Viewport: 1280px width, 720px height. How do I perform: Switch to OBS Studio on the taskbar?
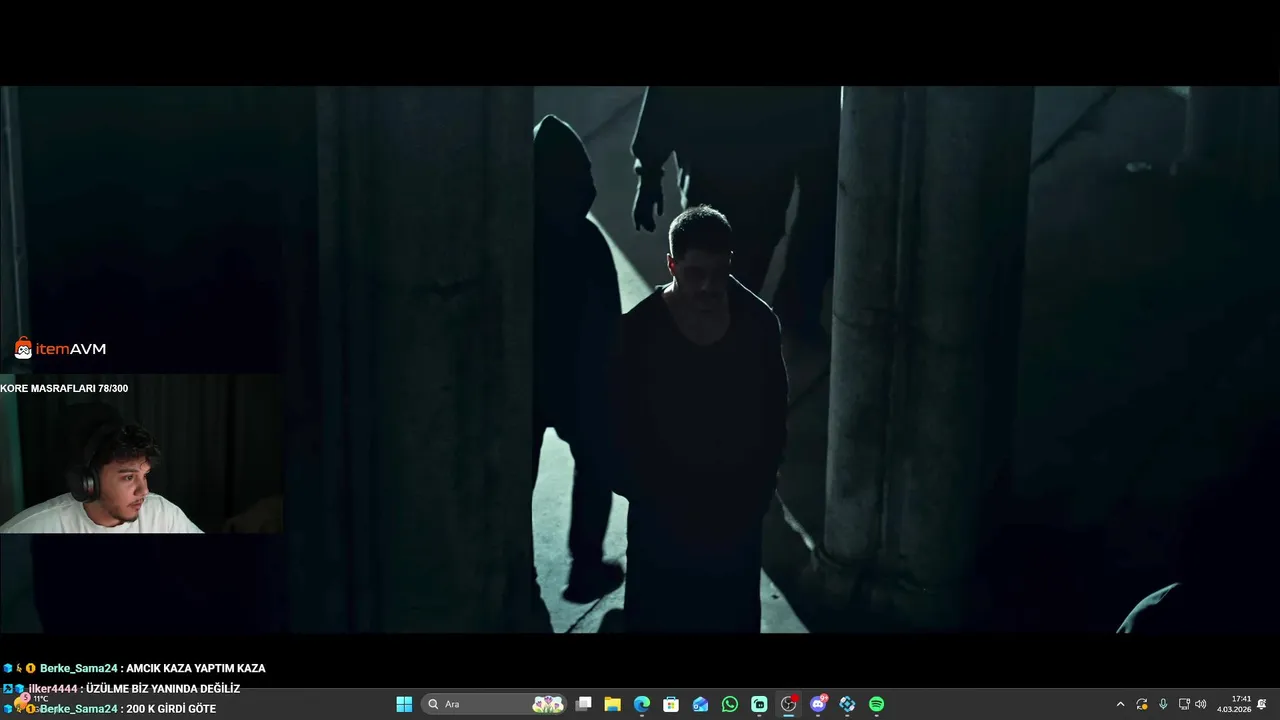tap(788, 704)
